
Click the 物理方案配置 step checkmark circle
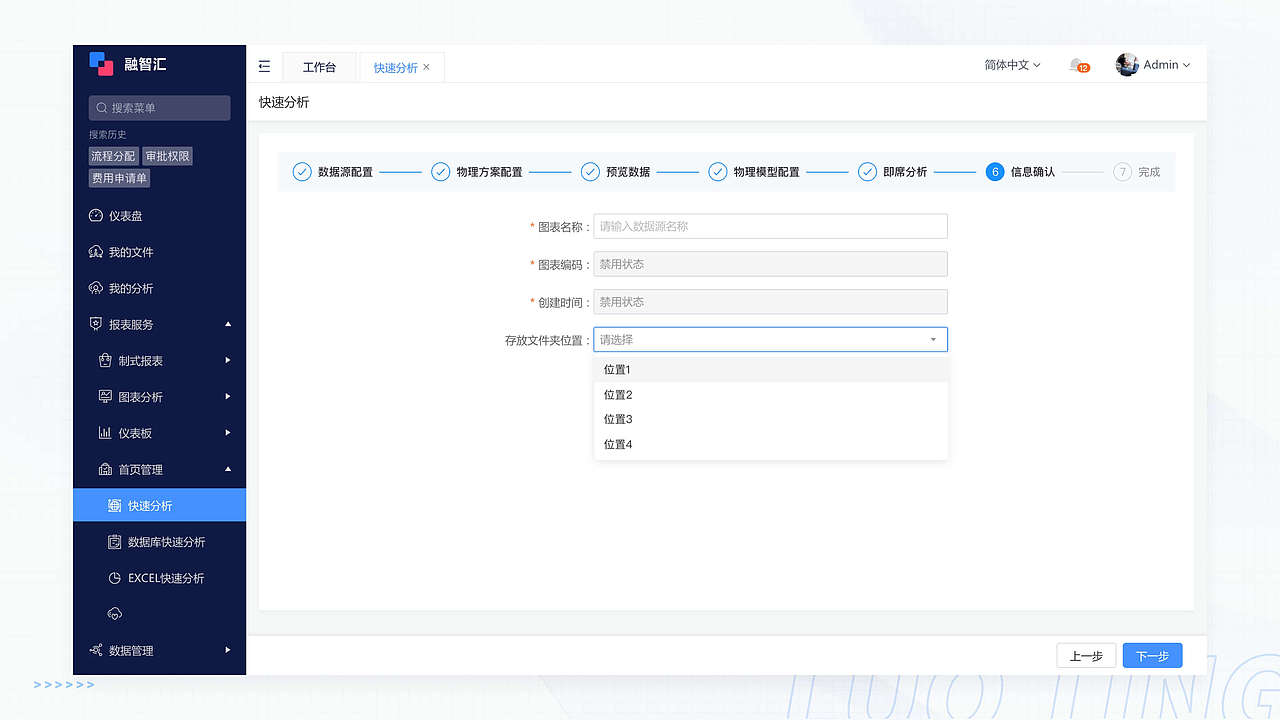point(440,172)
